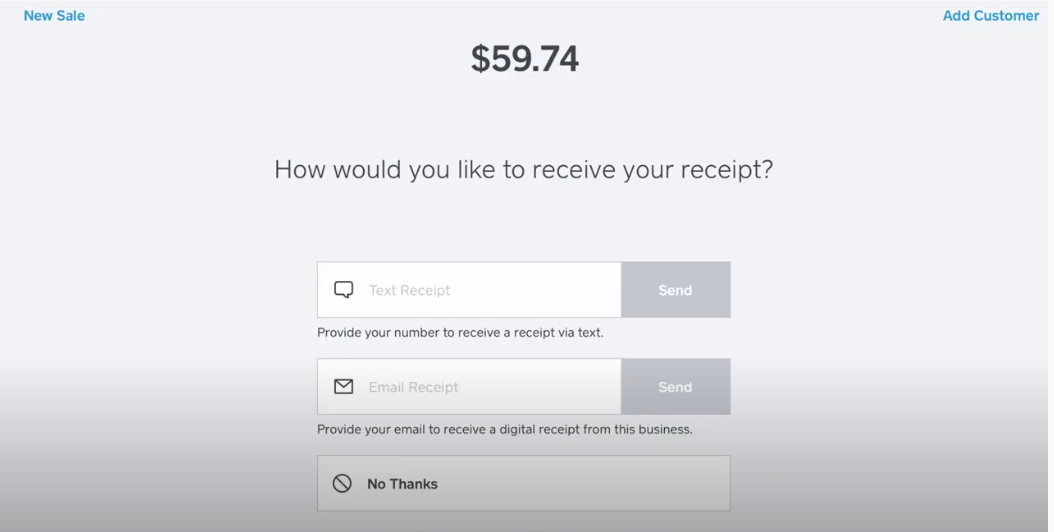Tap the gray Send button for texting

click(675, 290)
